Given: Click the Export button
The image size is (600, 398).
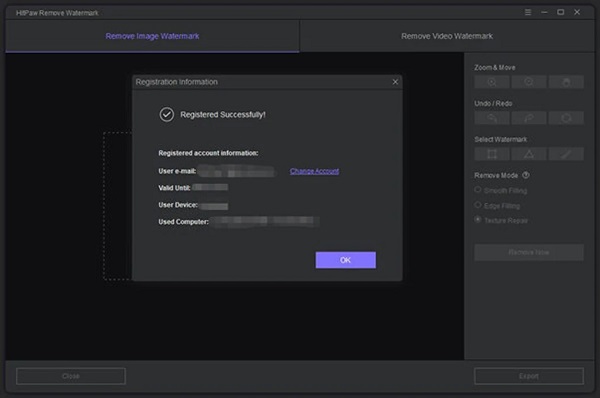Looking at the screenshot, I should point(529,376).
